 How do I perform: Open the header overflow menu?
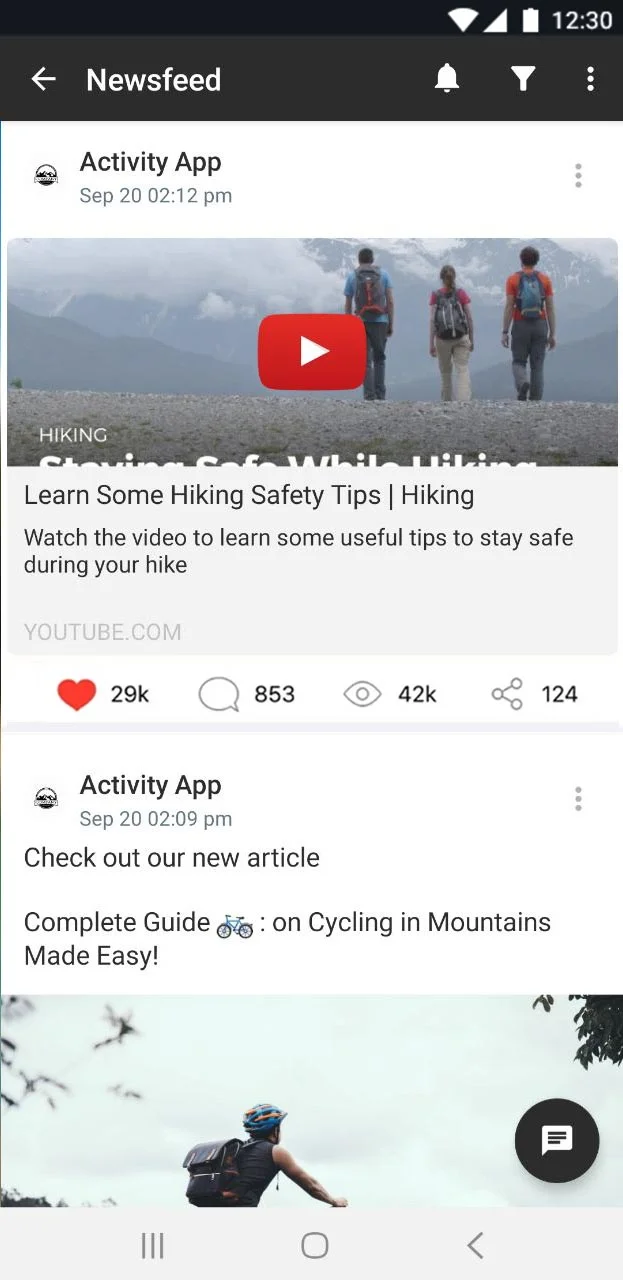tap(590, 79)
